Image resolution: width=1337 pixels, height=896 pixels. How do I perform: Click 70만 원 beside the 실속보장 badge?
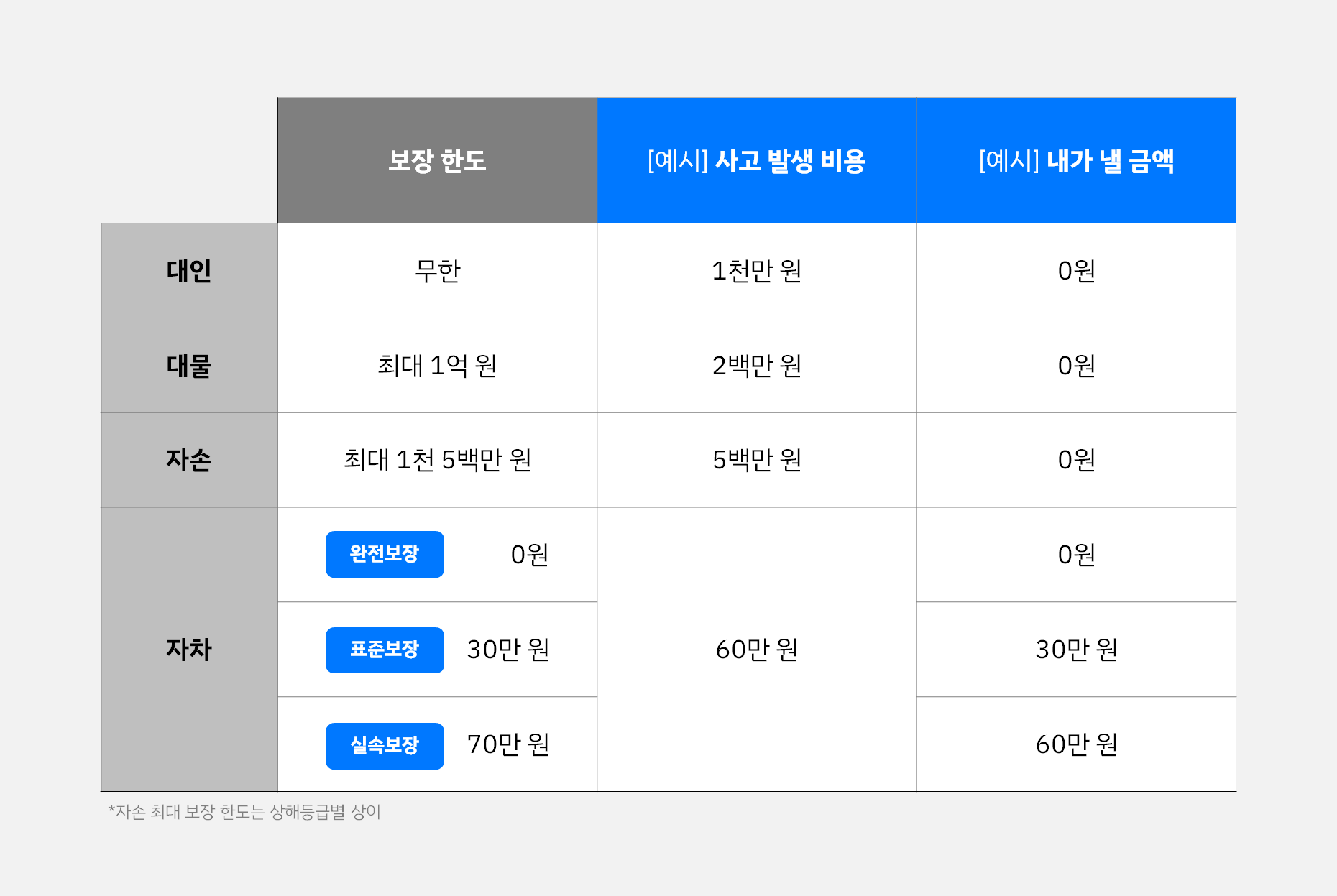click(x=508, y=744)
